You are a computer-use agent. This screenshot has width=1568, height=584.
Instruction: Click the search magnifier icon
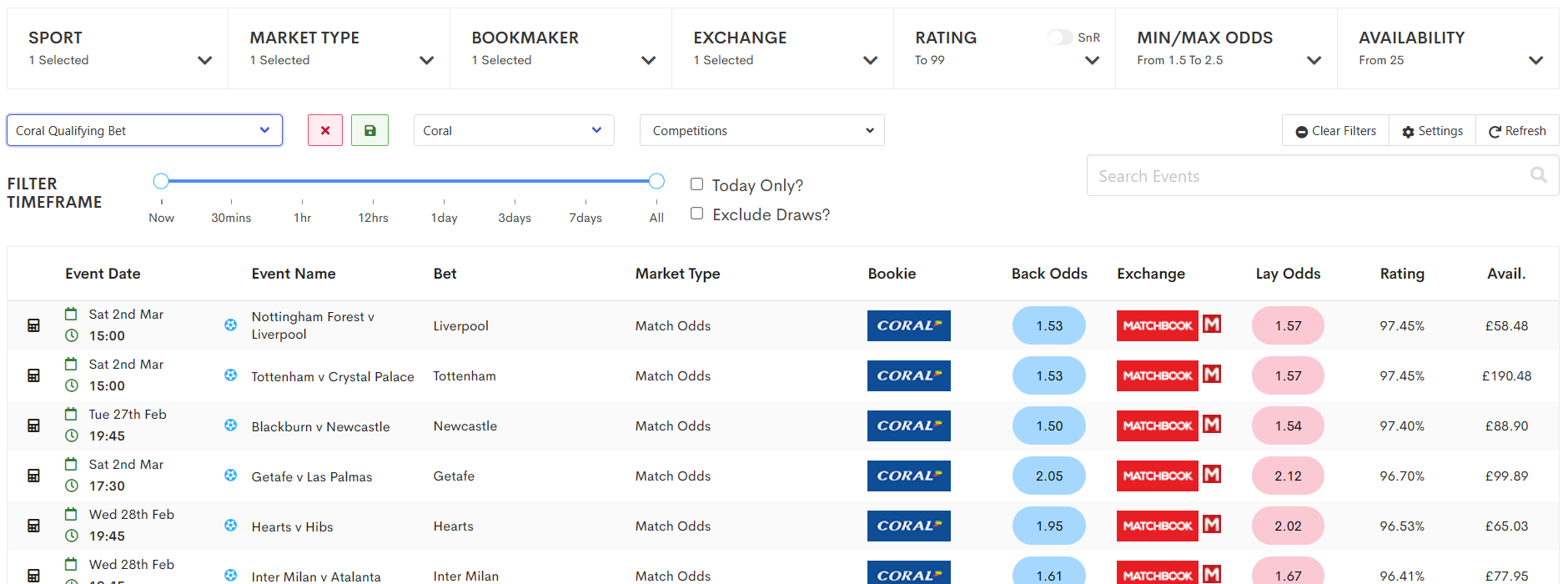click(x=1538, y=175)
